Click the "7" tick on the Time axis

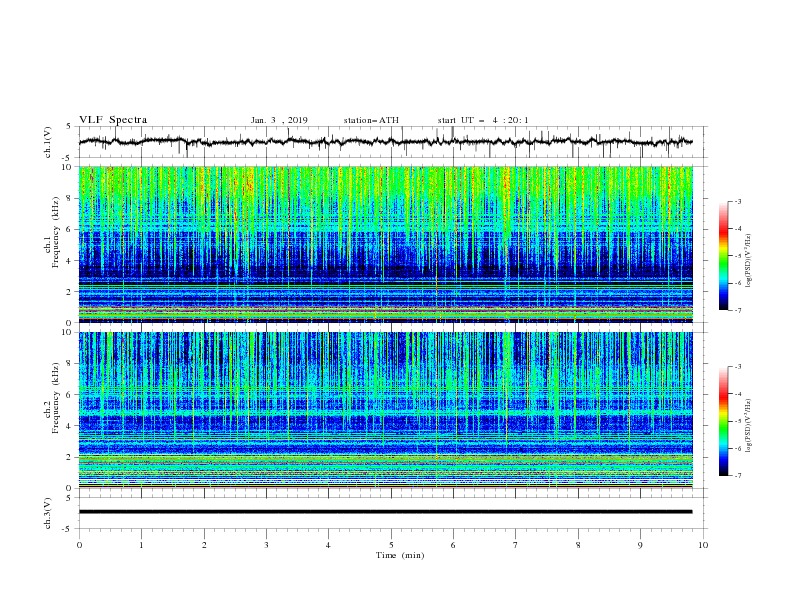[x=516, y=545]
